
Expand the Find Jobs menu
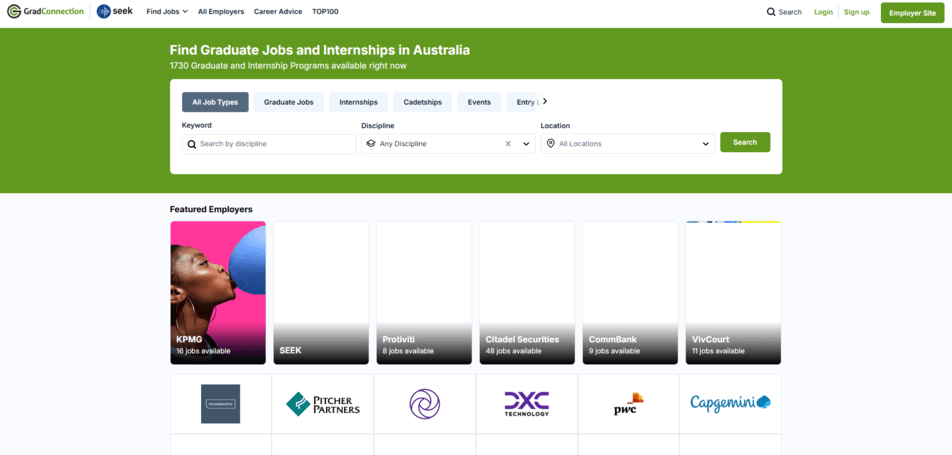click(167, 12)
